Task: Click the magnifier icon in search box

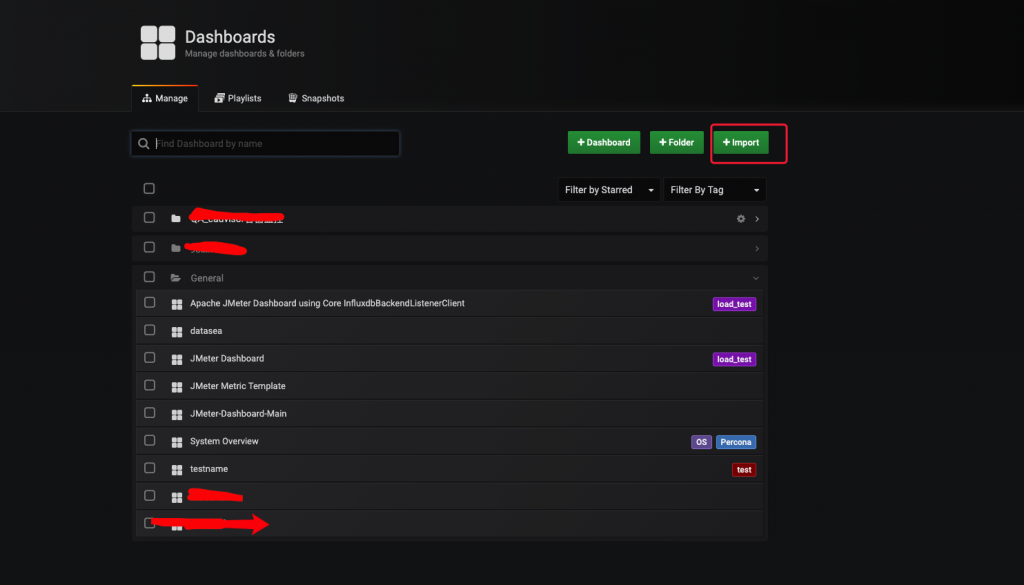Action: pyautogui.click(x=144, y=144)
